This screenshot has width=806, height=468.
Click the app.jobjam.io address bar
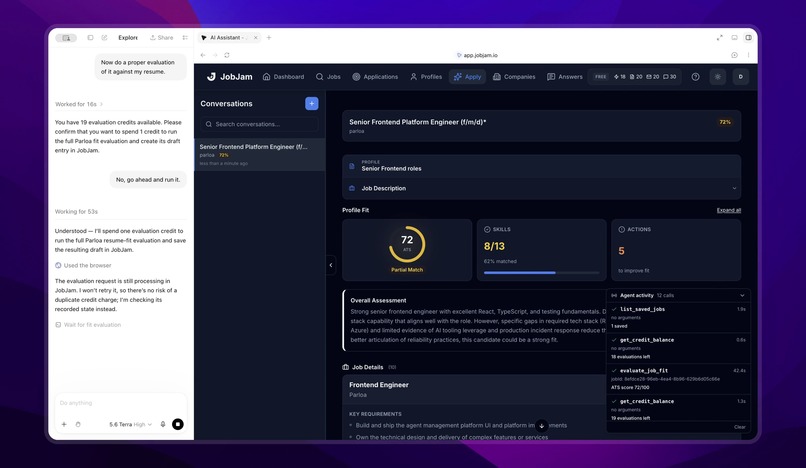pyautogui.click(x=477, y=55)
